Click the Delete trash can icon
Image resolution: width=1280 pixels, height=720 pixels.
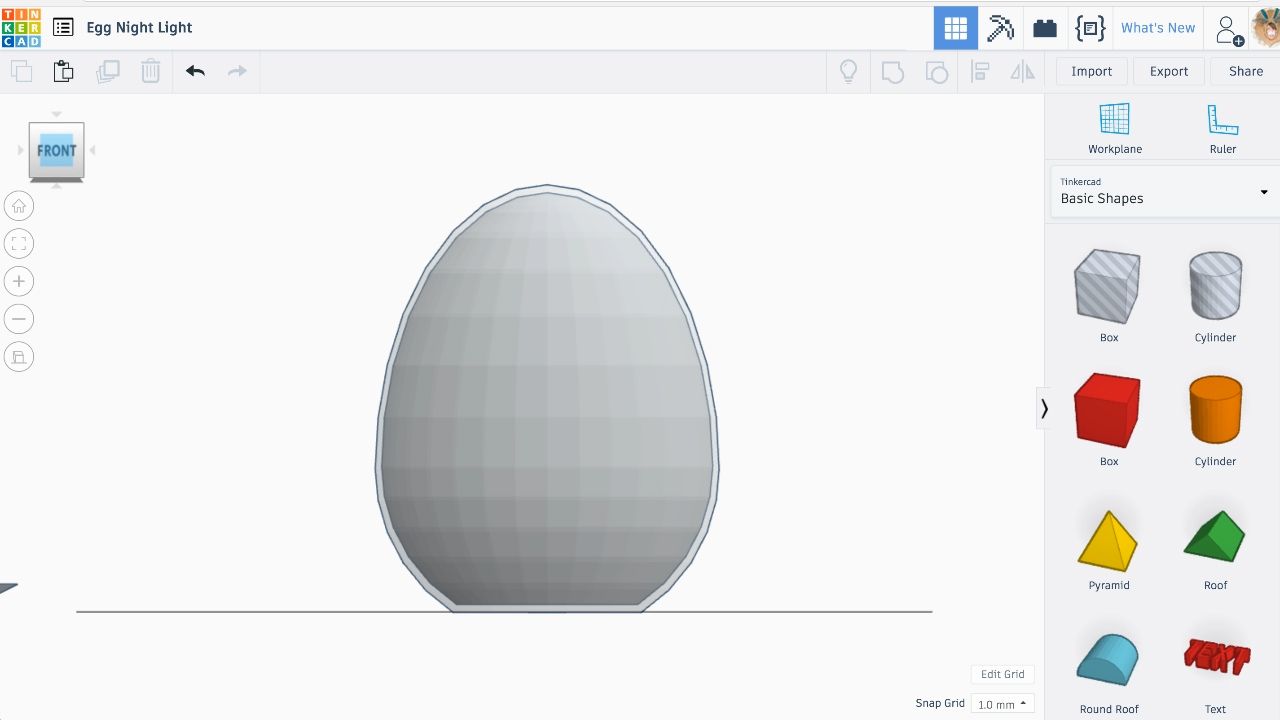click(x=150, y=71)
